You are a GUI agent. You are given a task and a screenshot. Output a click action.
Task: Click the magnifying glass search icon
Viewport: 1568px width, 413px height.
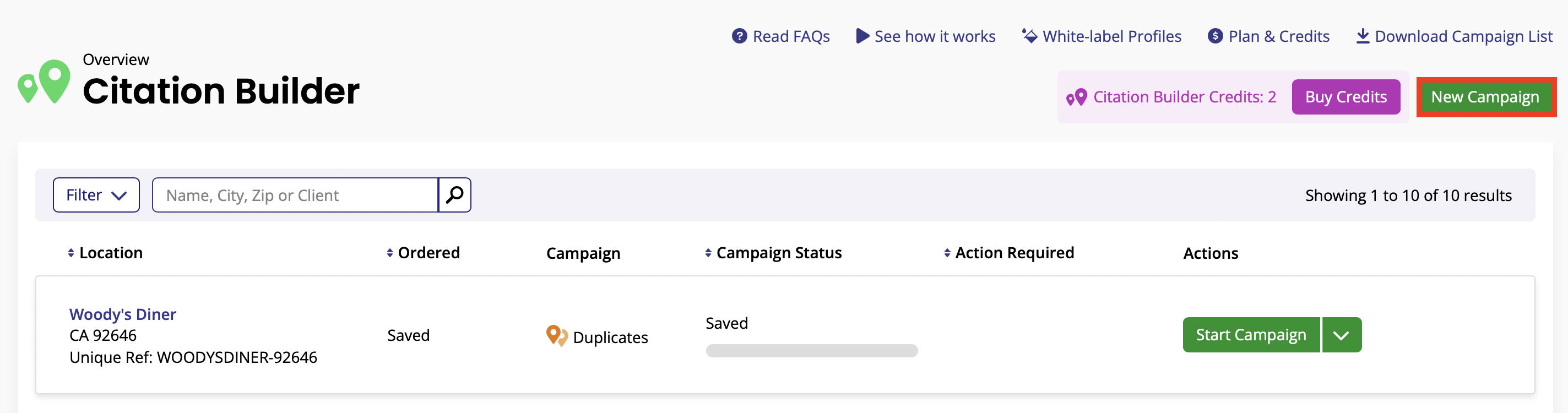pos(455,194)
